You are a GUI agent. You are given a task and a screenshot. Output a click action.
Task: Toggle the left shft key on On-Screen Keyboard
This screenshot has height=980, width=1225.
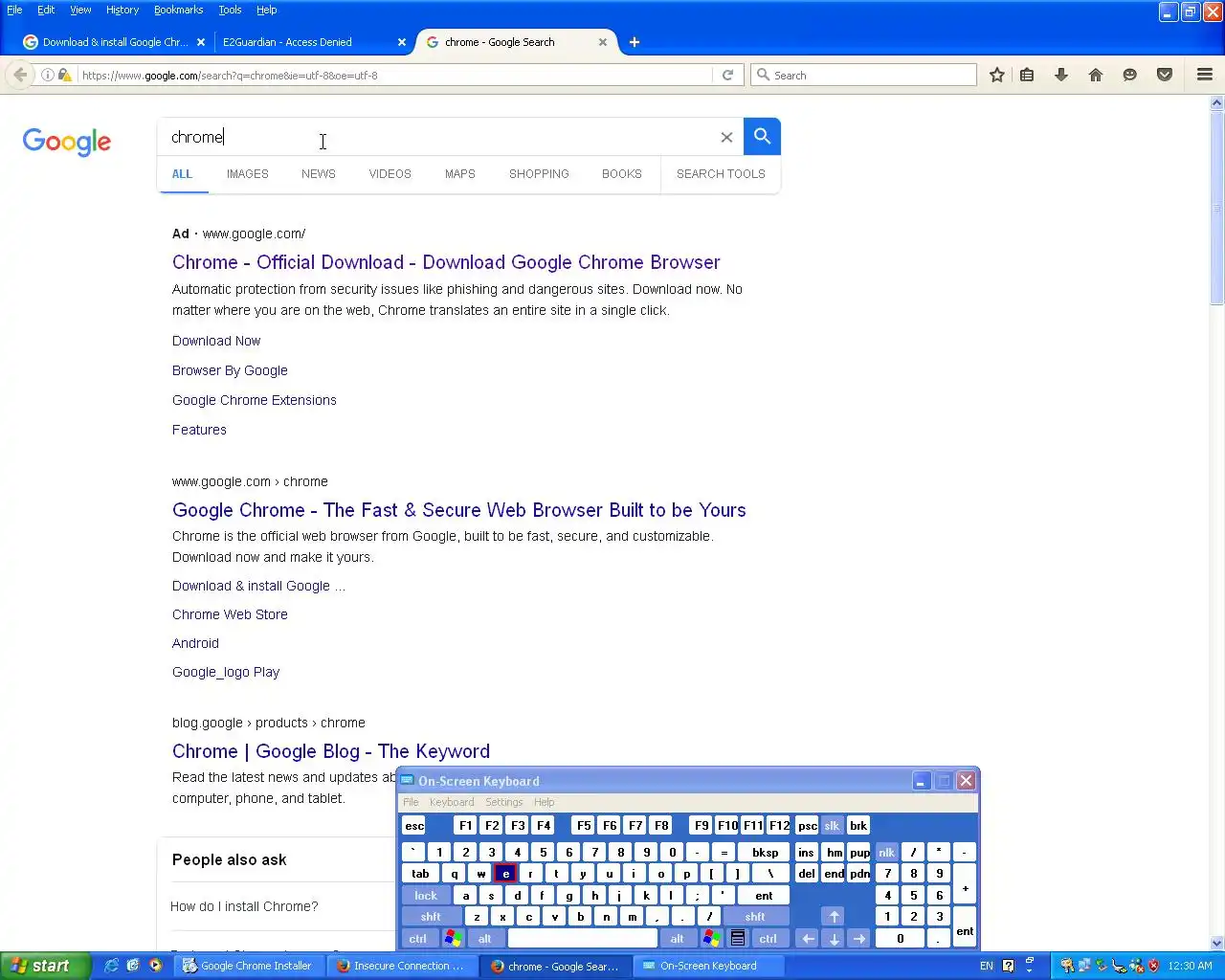coord(431,916)
